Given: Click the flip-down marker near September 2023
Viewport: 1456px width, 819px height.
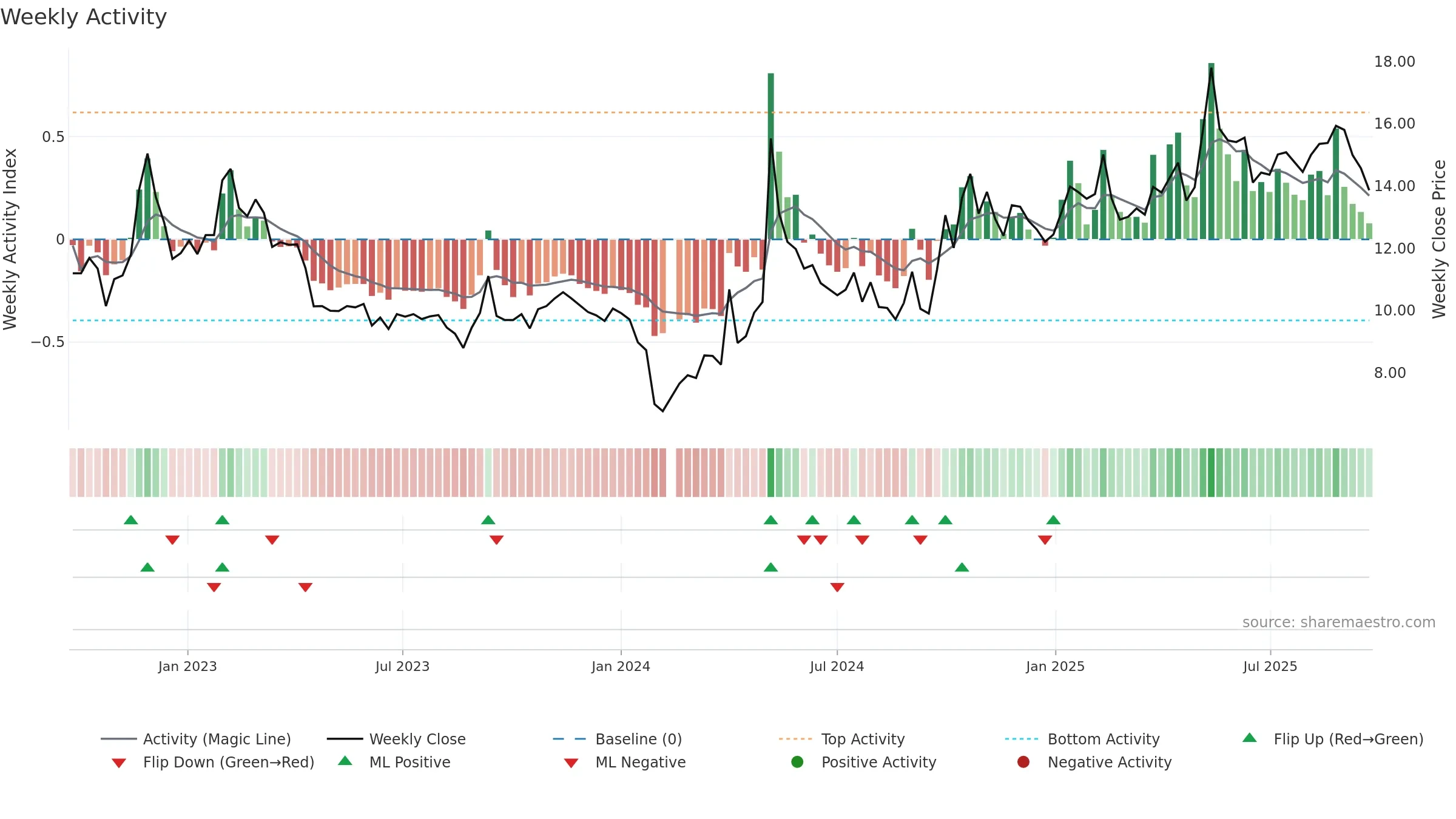Looking at the screenshot, I should [496, 540].
